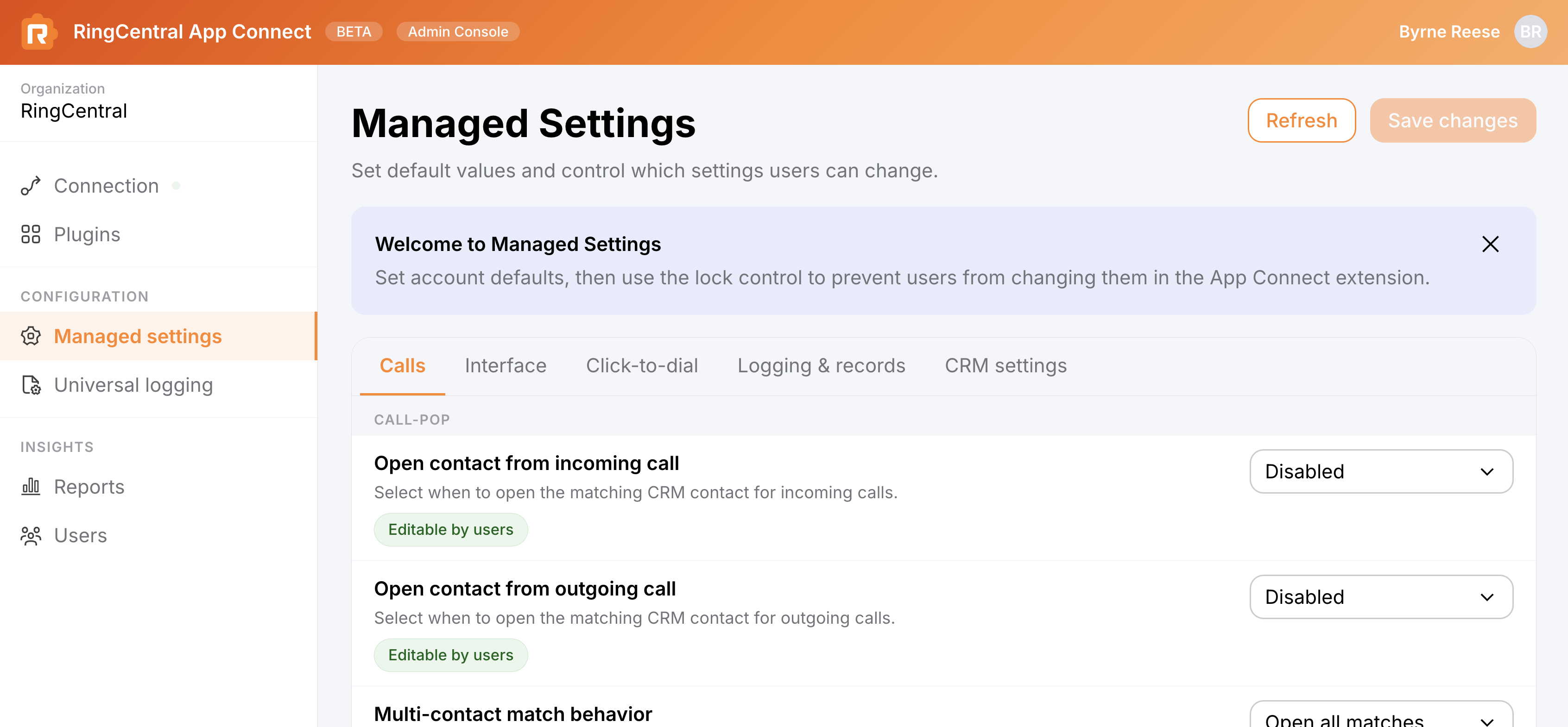Open the Click-to-dial tab
This screenshot has height=727, width=1568.
pyautogui.click(x=642, y=366)
